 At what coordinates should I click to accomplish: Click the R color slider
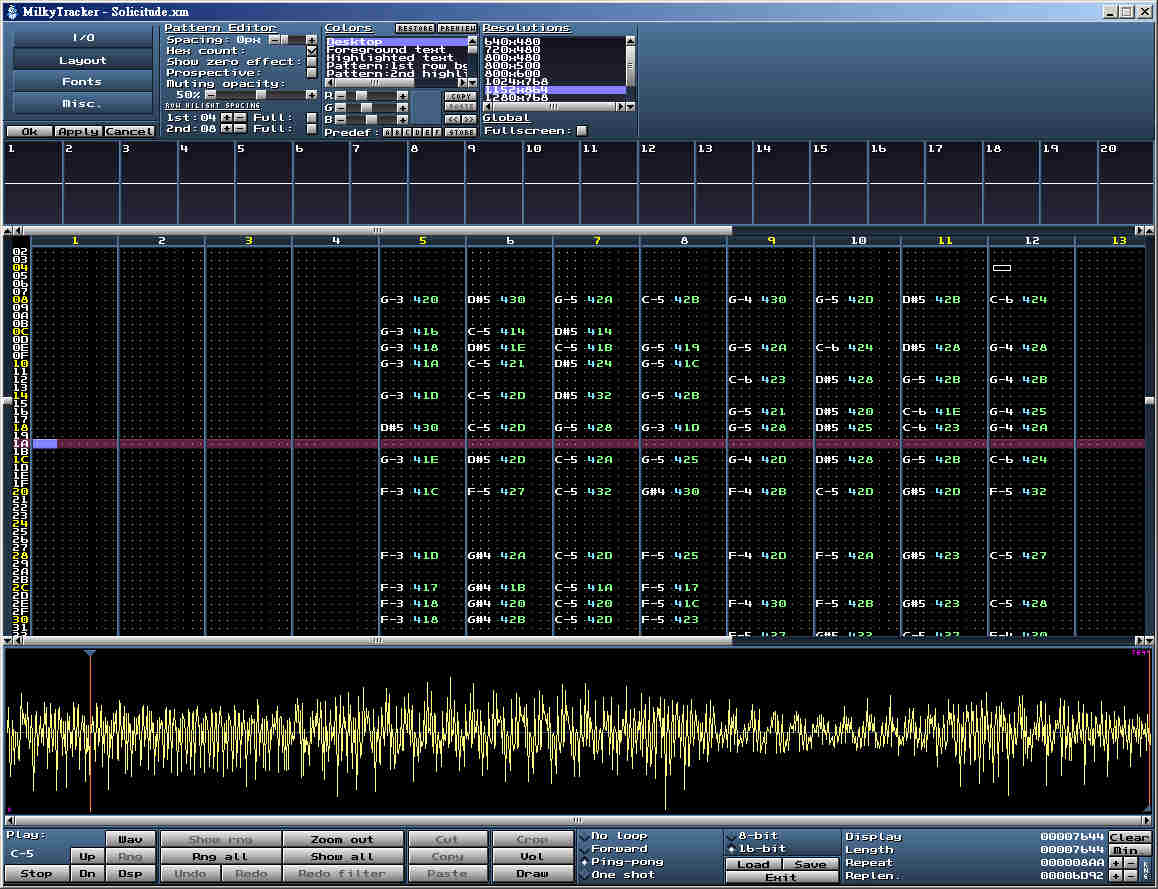coord(361,96)
